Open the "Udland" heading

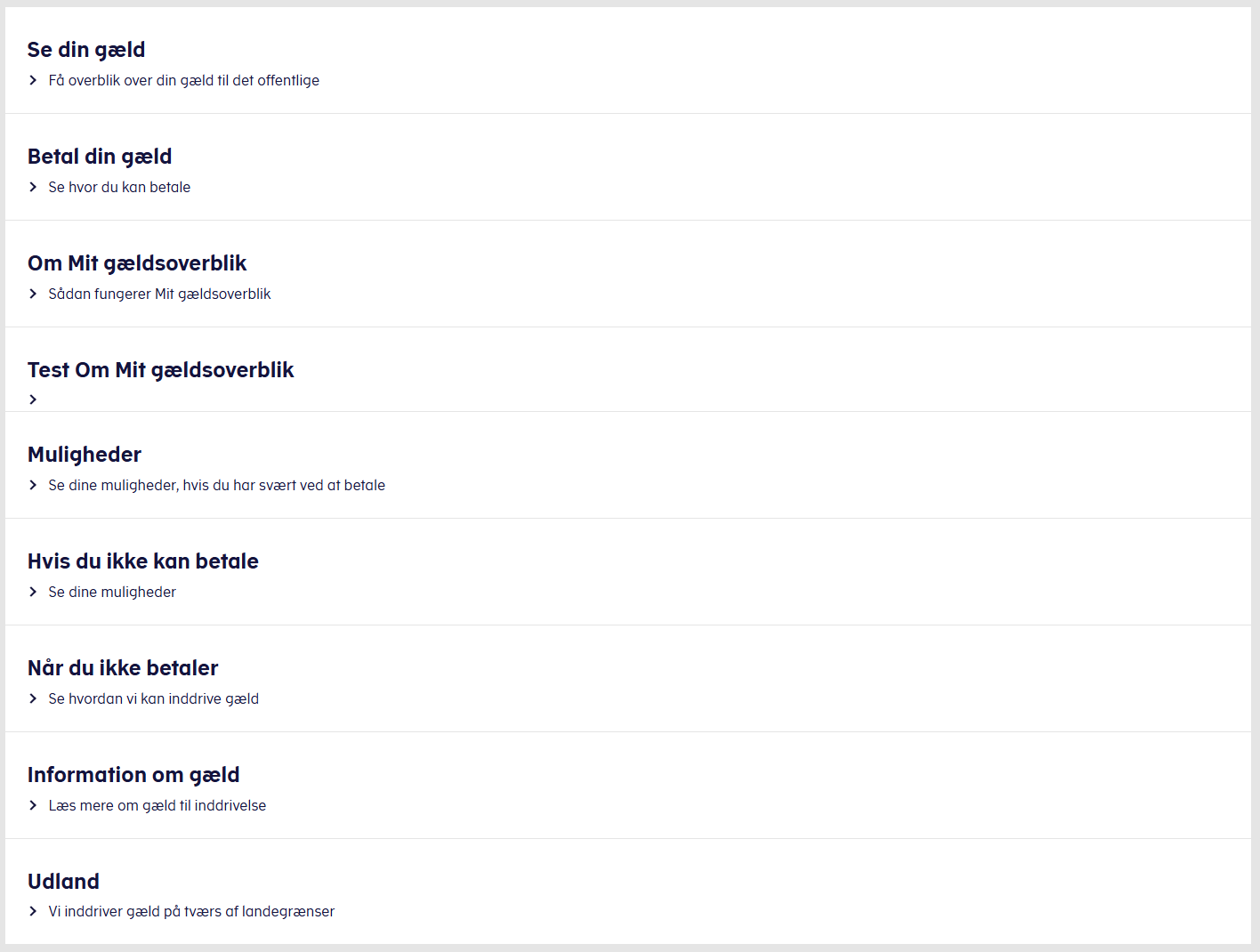63,882
